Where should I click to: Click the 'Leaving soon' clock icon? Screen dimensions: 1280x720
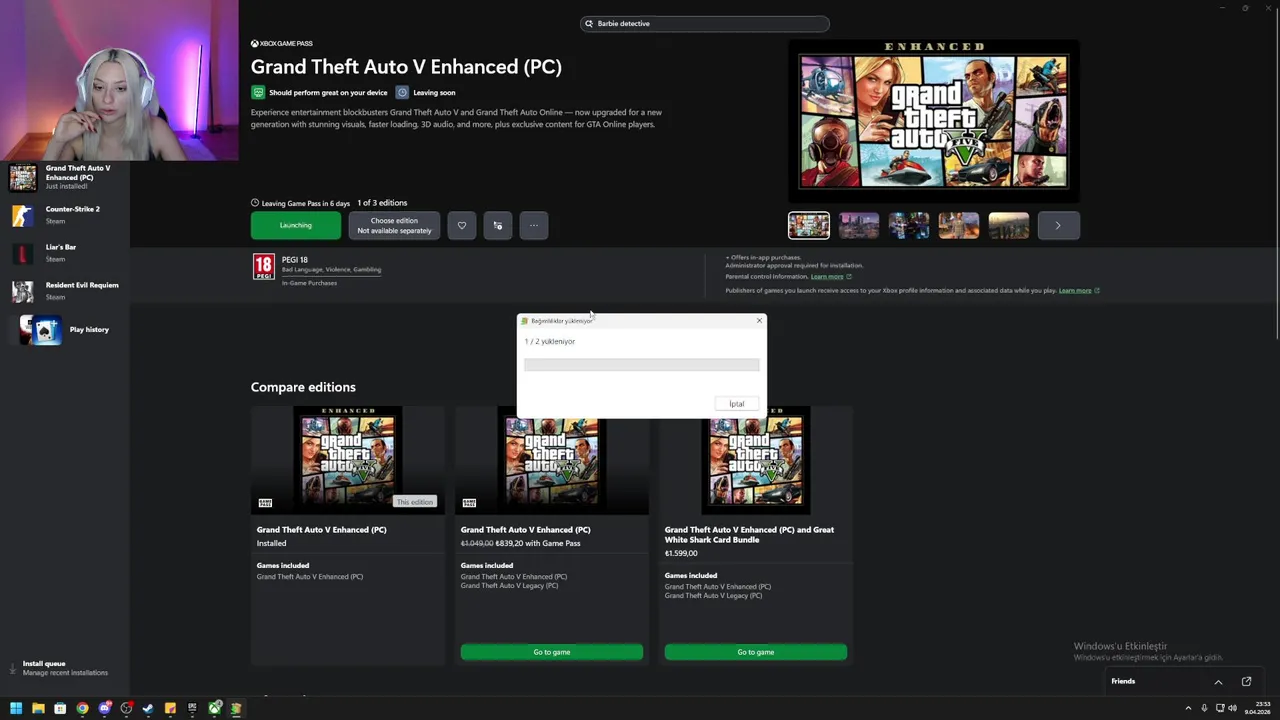402,92
